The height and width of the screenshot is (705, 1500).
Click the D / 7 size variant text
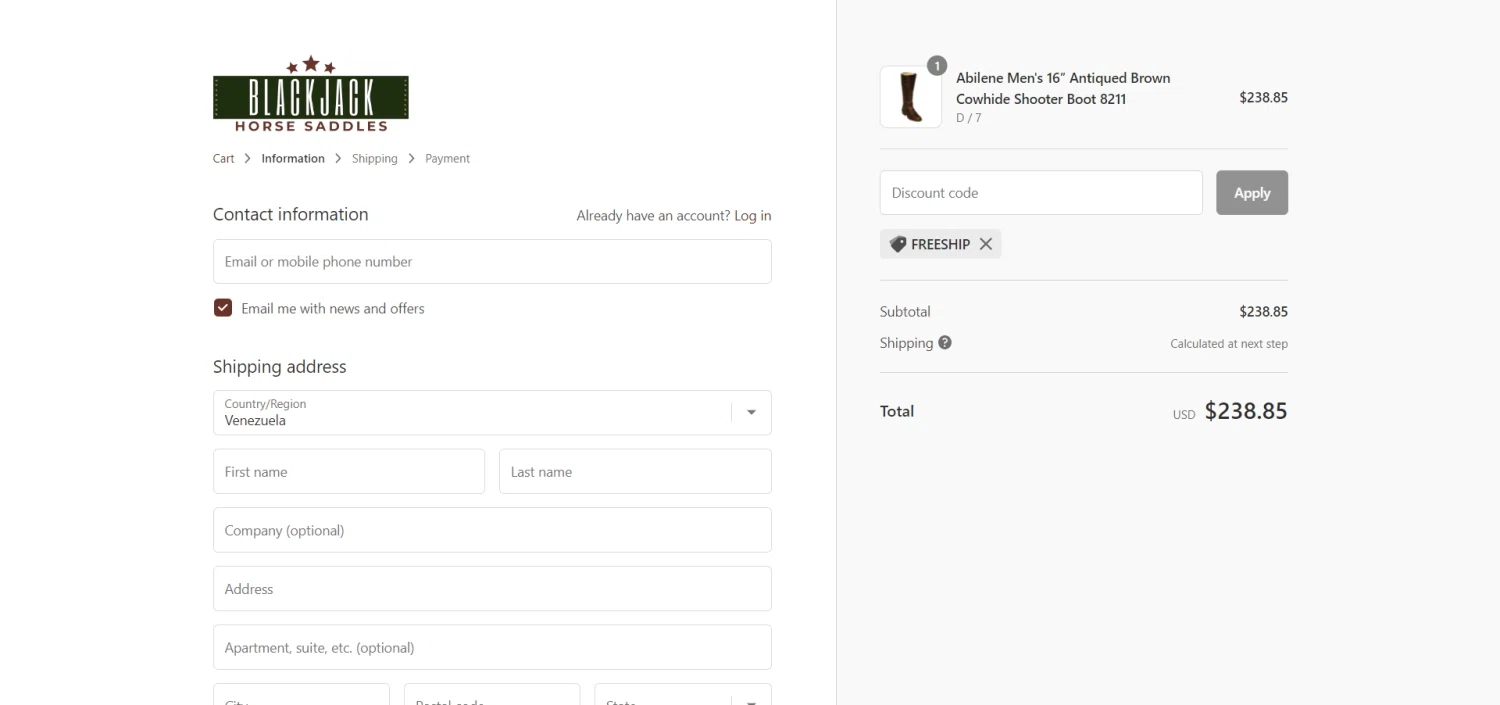coord(969,118)
